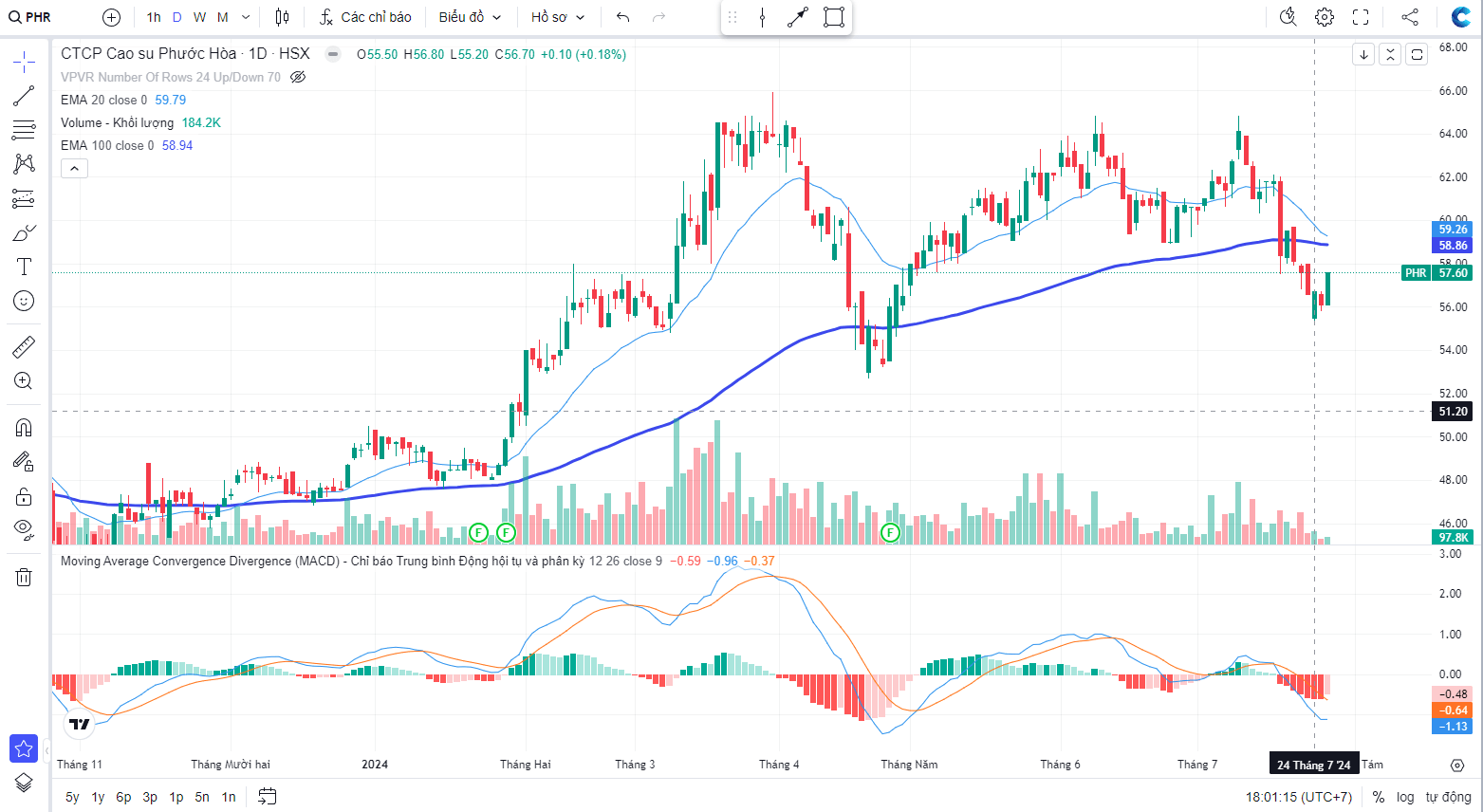
Task: Select the 5y date range
Action: pyautogui.click(x=72, y=797)
